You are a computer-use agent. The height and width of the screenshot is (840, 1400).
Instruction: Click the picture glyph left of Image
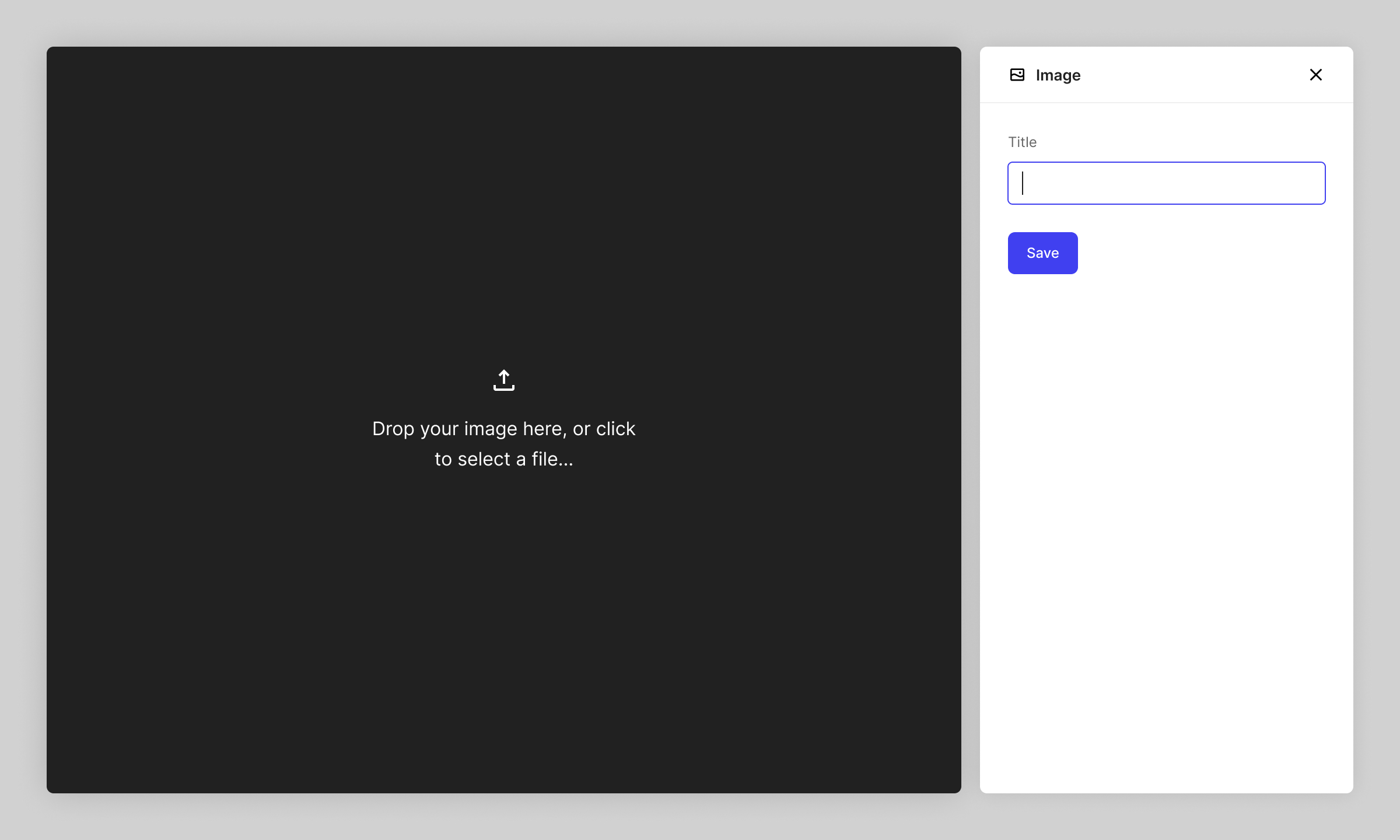(1017, 75)
